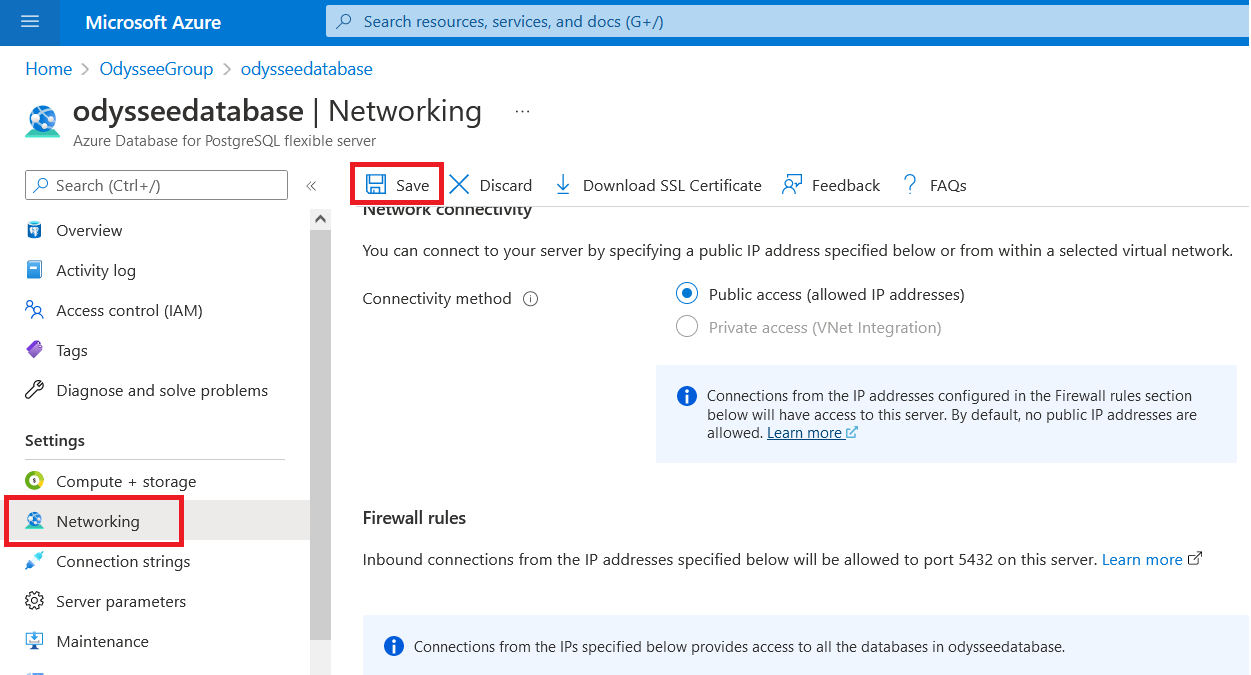Click the Save button label
The image size is (1251, 675).
coord(412,185)
